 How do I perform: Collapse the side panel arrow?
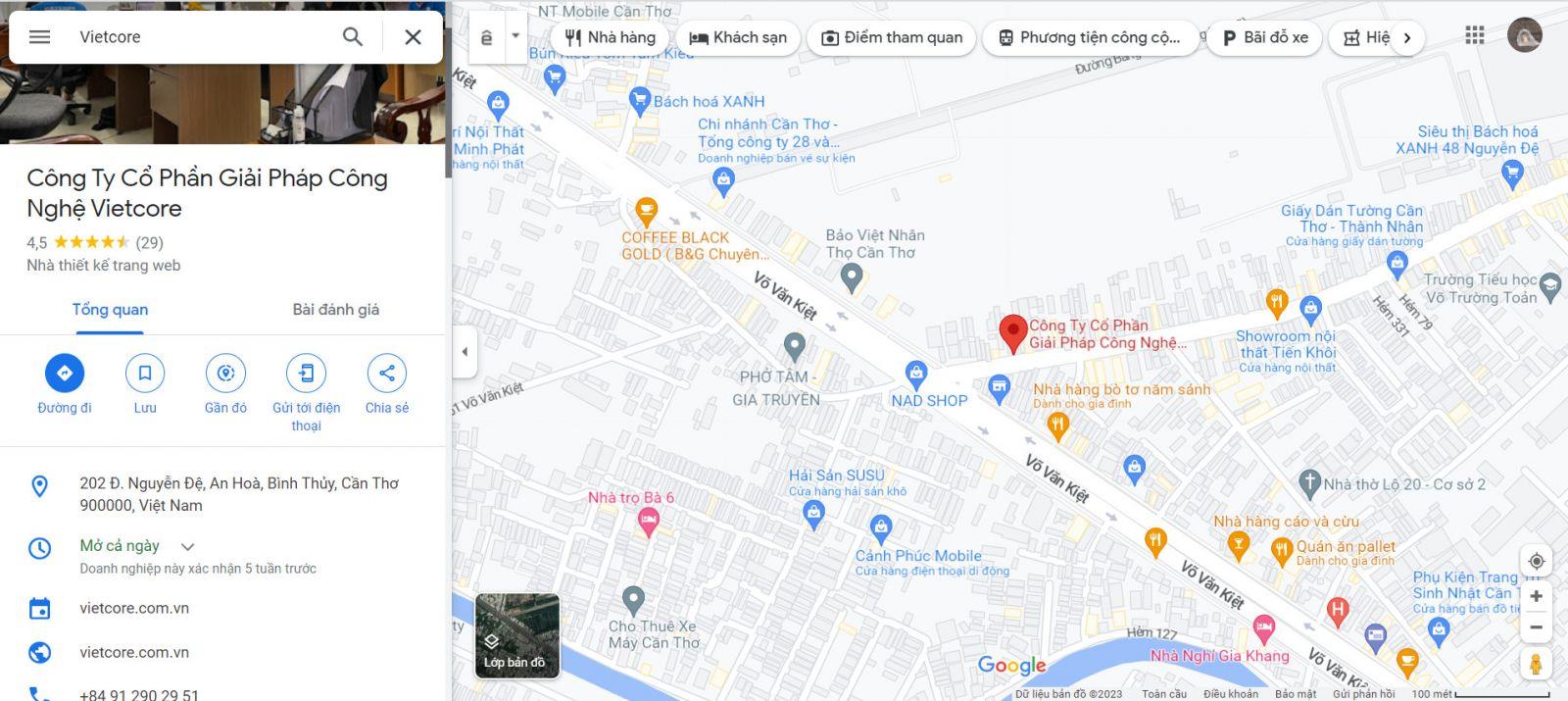pos(465,351)
